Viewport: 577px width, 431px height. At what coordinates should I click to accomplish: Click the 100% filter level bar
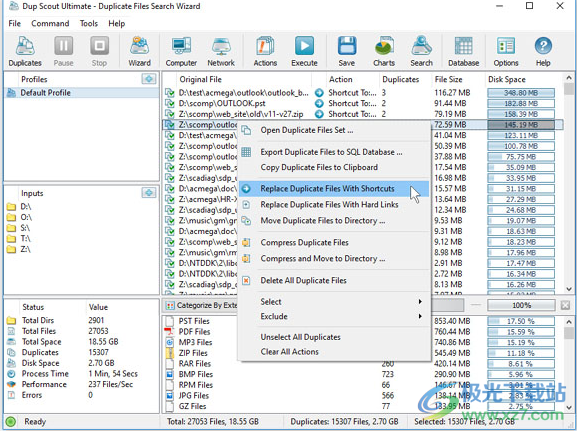pyautogui.click(x=521, y=305)
